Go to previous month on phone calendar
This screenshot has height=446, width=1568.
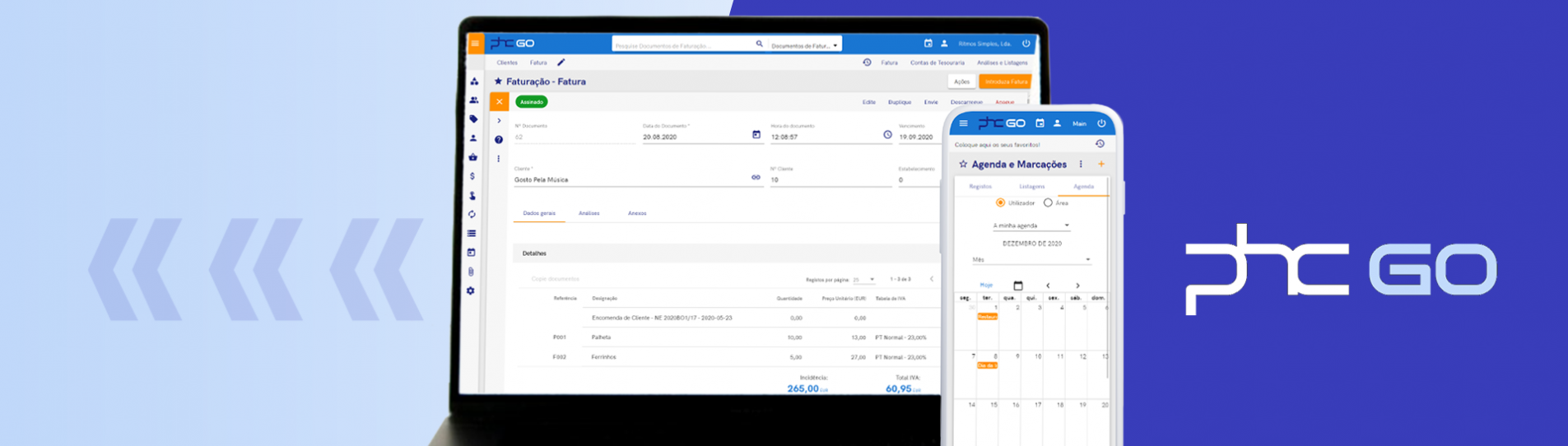1048,286
